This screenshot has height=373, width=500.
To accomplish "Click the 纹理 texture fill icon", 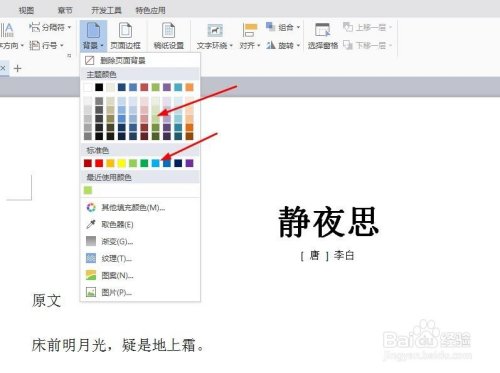I will 91,258.
